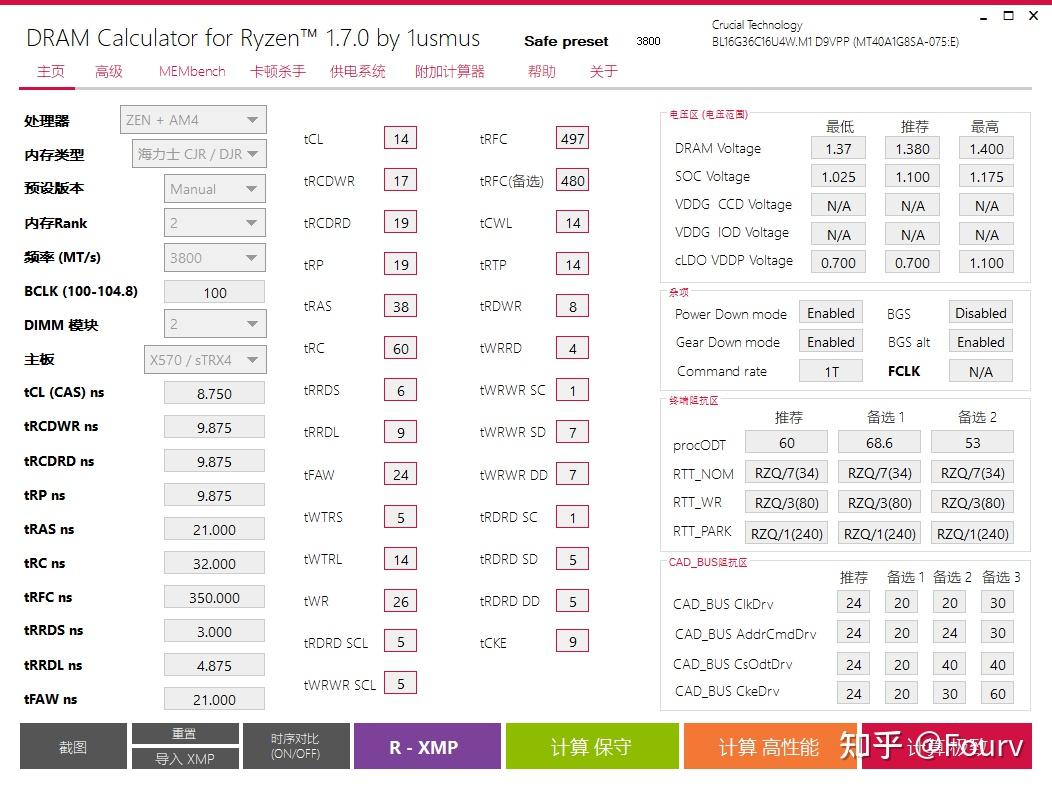Screen dimensions: 1052x790
Task: Open the 预设版本 Manual dropdown
Action: 215,189
